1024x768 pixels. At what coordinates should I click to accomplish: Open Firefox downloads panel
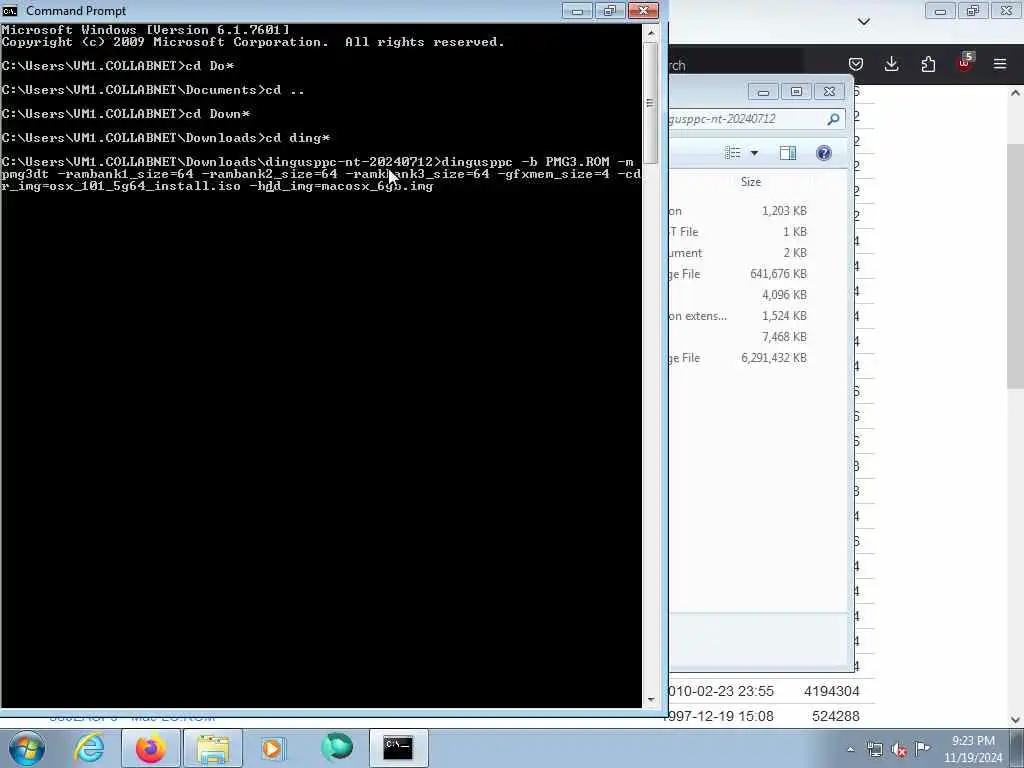891,64
